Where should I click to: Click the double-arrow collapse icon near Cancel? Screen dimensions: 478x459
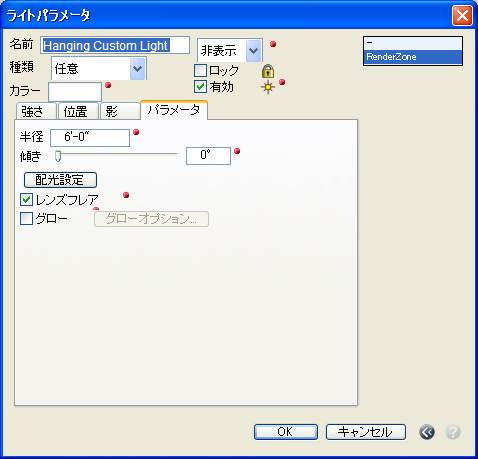click(427, 432)
